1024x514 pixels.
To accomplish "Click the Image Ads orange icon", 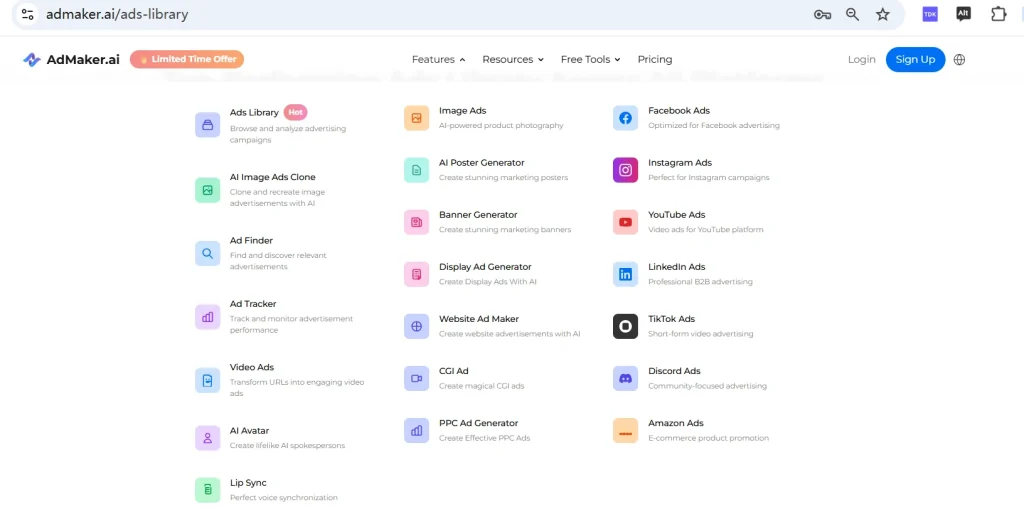I will (x=417, y=118).
